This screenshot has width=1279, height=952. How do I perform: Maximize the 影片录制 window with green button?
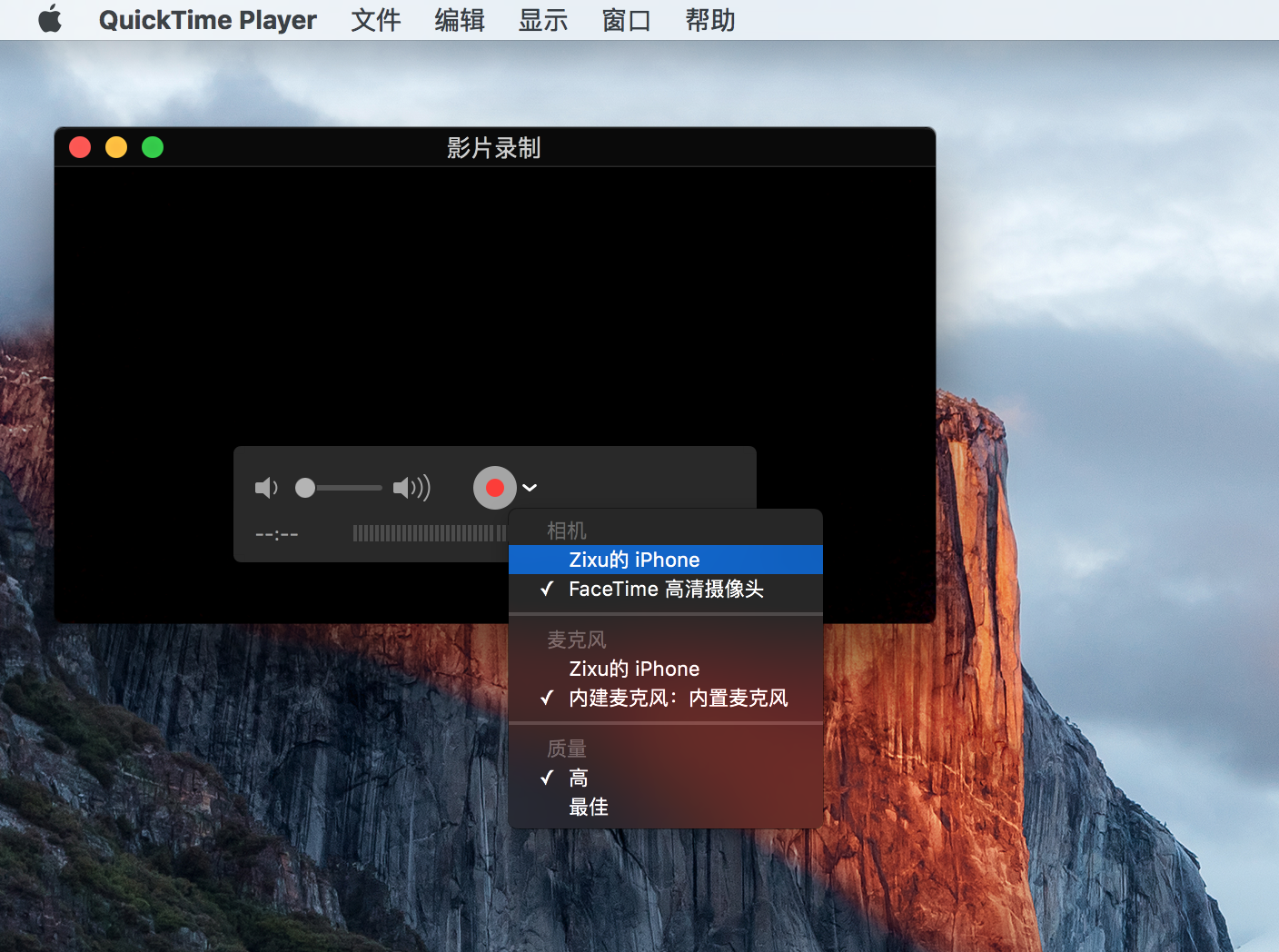point(153,147)
